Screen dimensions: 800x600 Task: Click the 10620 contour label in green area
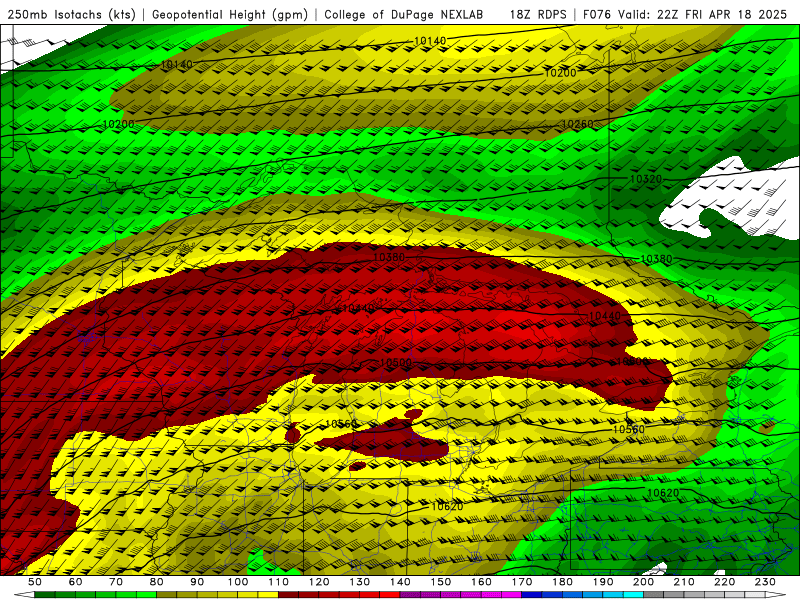pyautogui.click(x=663, y=493)
